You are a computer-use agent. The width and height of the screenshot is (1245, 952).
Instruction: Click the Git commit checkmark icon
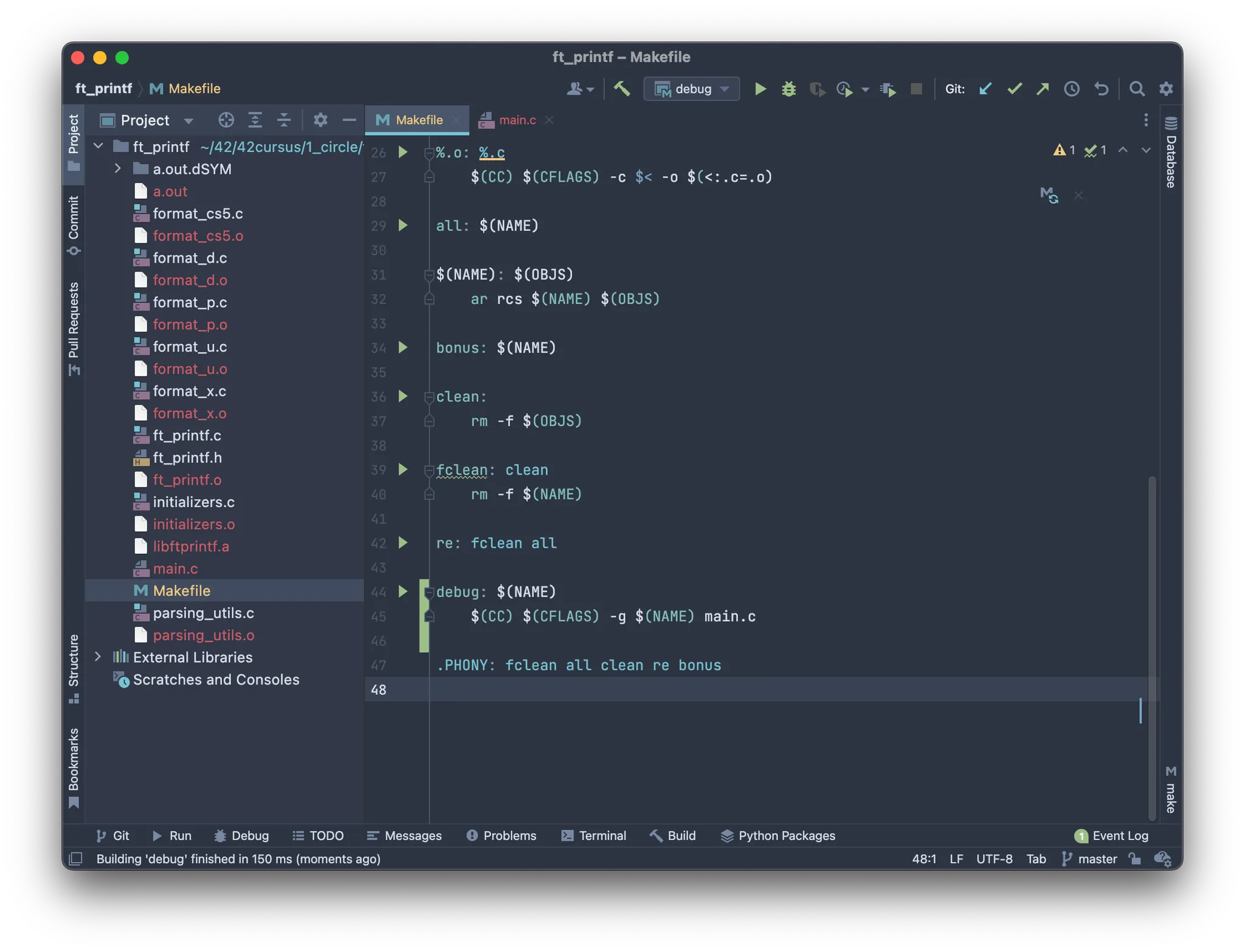(1014, 89)
